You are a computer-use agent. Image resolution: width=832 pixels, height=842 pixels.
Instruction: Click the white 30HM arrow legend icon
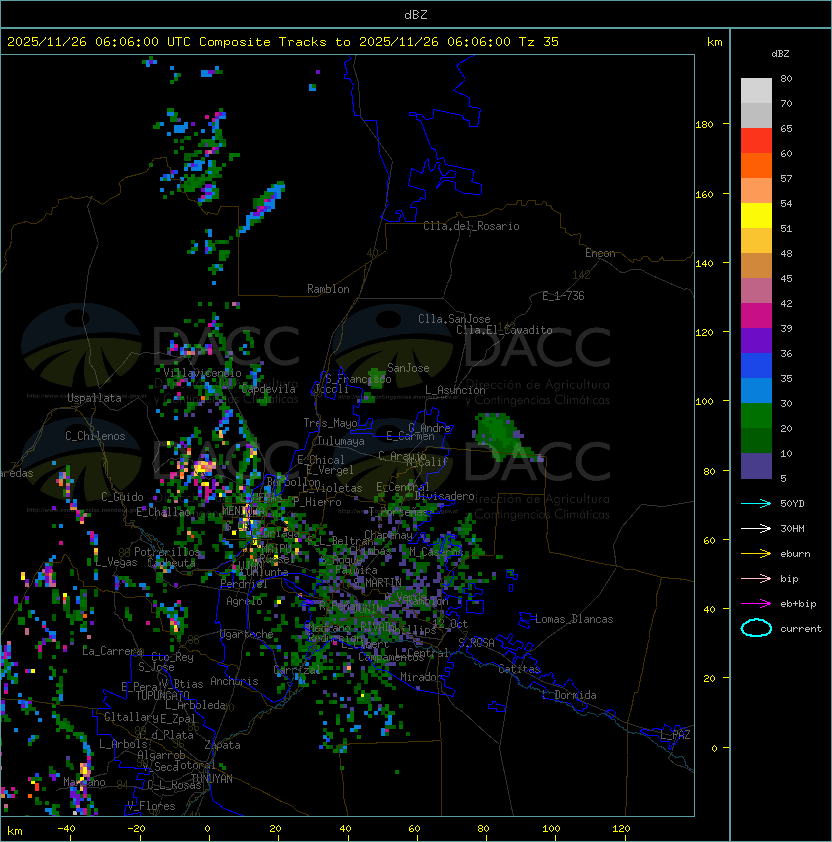coord(756,528)
